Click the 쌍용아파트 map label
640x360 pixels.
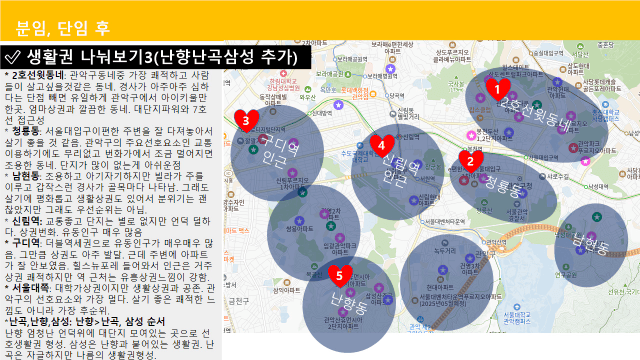[x=299, y=229]
